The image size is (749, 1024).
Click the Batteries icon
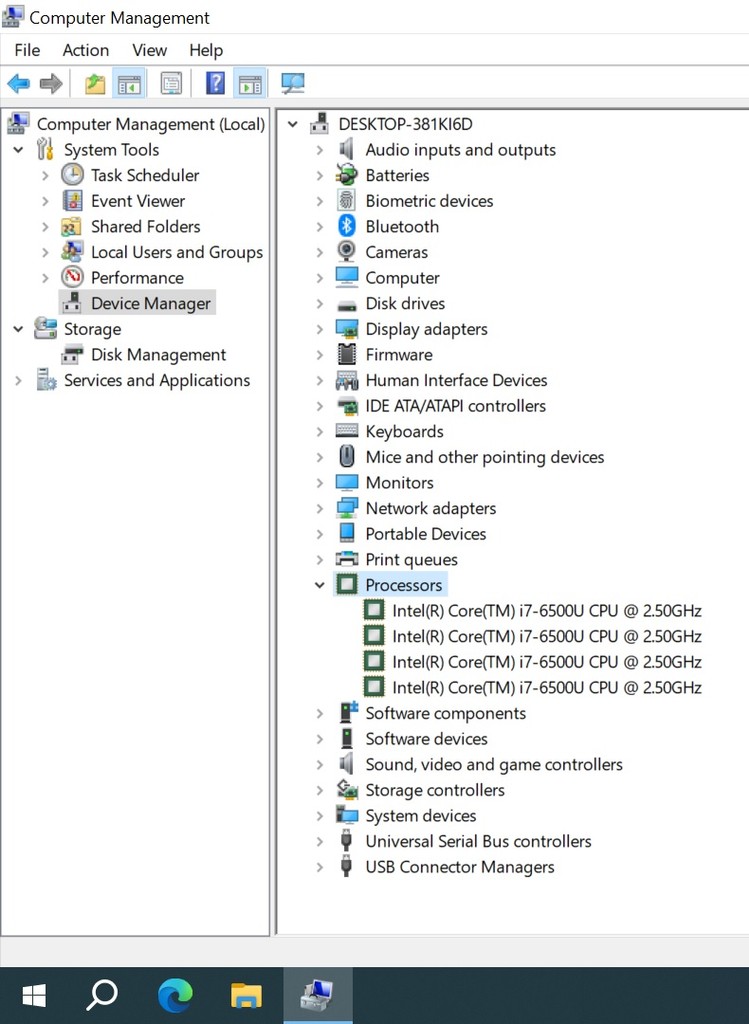point(347,174)
